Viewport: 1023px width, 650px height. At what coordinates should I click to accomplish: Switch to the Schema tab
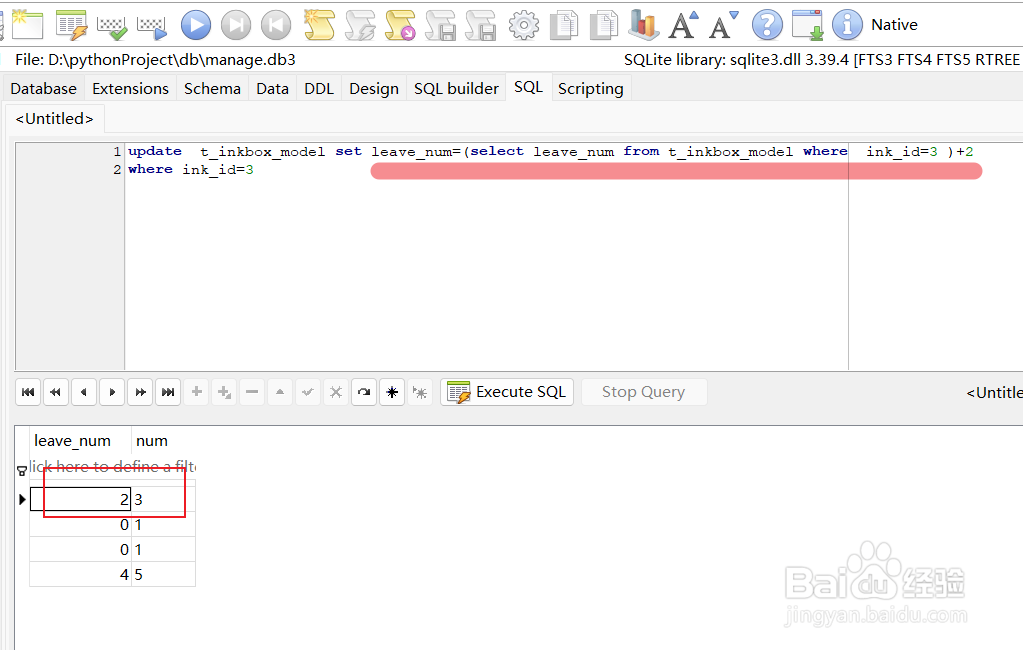click(212, 89)
